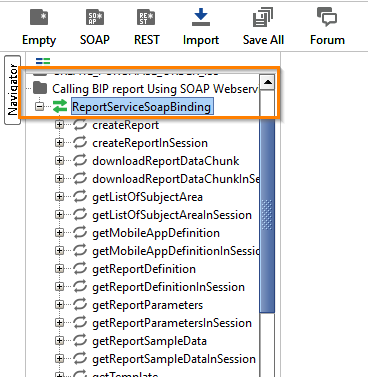
Task: Click the Import project button
Action: [x=201, y=27]
